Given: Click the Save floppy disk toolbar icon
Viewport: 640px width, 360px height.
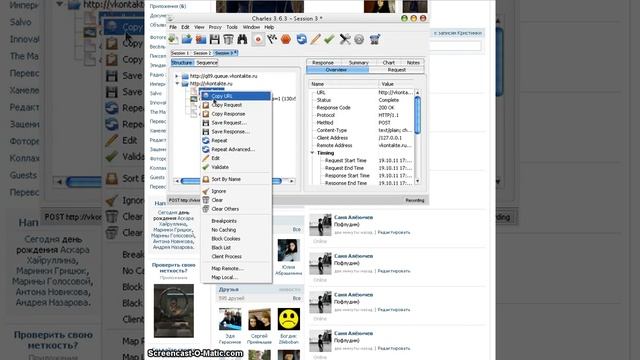Looking at the screenshot, I should point(215,39).
